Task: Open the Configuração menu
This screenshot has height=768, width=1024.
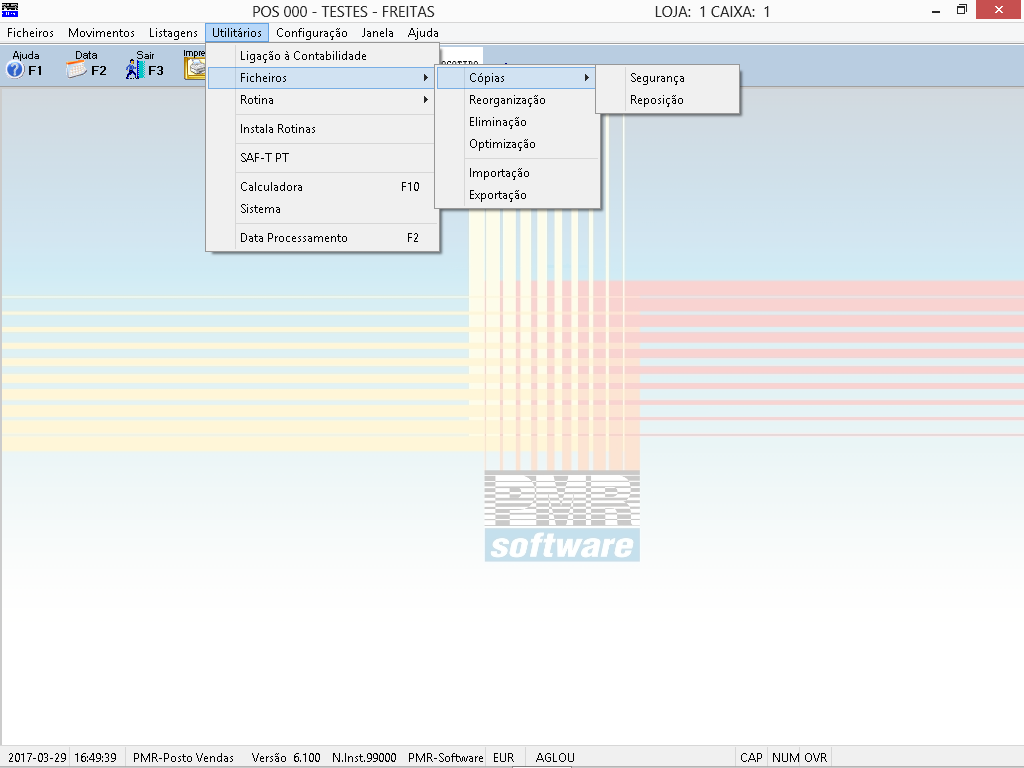Action: 312,33
